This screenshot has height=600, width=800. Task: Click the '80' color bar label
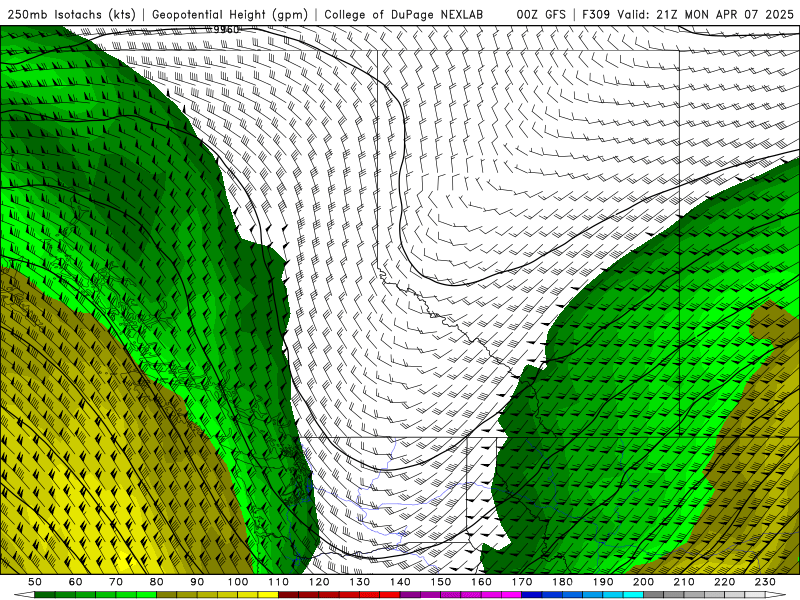pyautogui.click(x=156, y=582)
